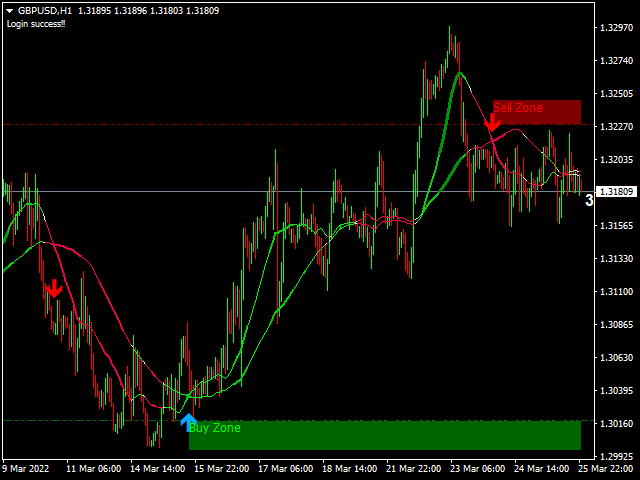Click the price label 1.30630
640x480 pixels.
coord(616,358)
